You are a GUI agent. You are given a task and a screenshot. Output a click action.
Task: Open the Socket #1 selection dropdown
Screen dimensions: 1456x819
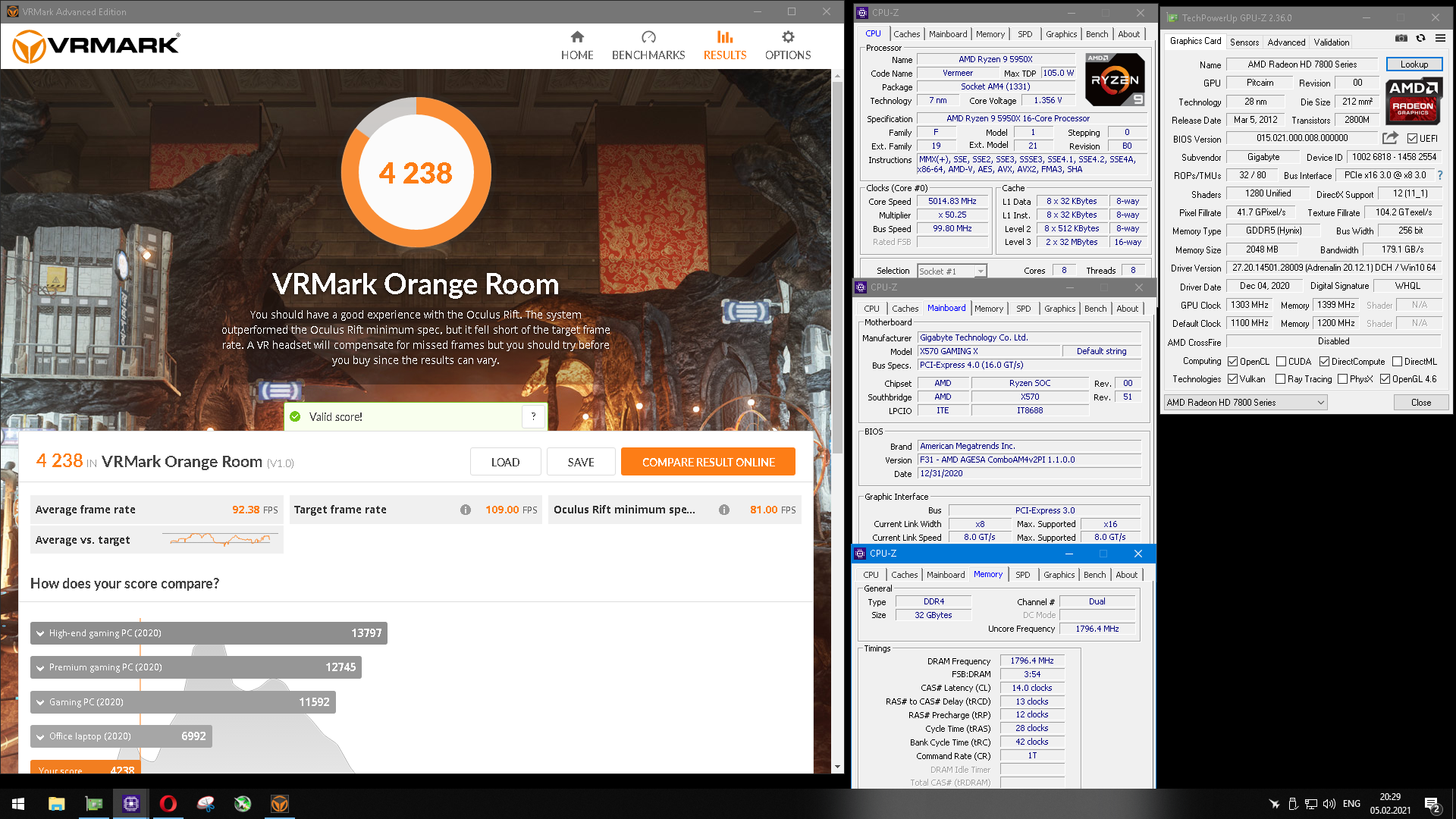pos(952,271)
